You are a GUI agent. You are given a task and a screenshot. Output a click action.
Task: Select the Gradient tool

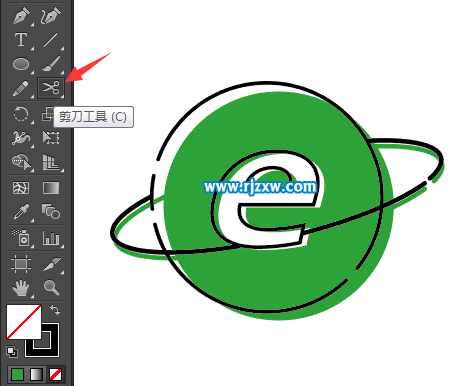[51, 188]
